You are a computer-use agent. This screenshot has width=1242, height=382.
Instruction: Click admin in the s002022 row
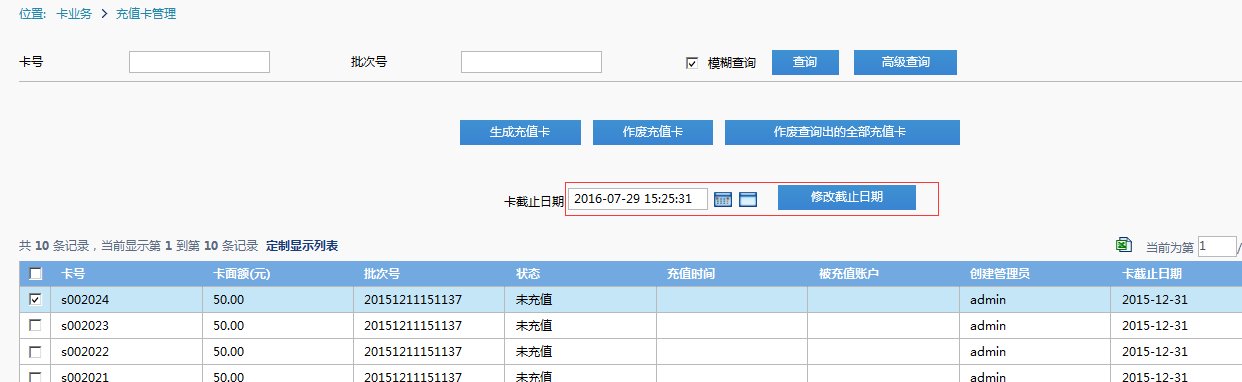(x=988, y=352)
